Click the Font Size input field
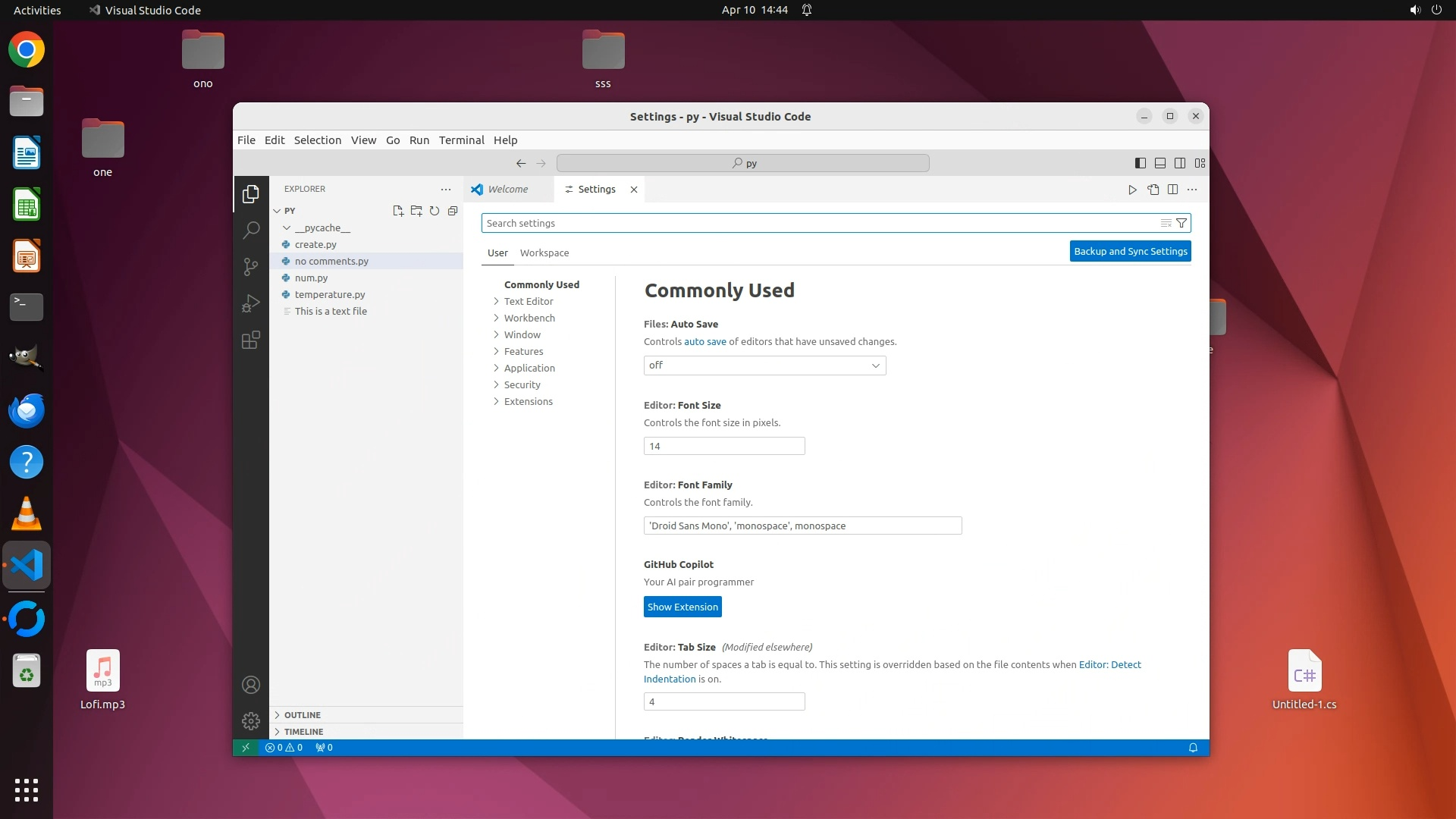 tap(723, 446)
